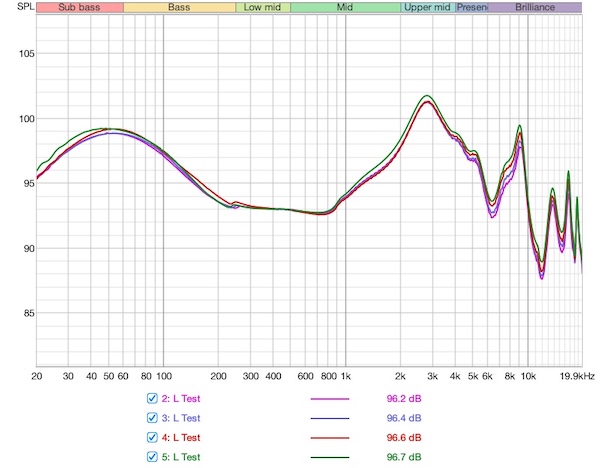Select the Mid frequency band label
Image resolution: width=600 pixels, height=468 pixels.
(x=345, y=7)
